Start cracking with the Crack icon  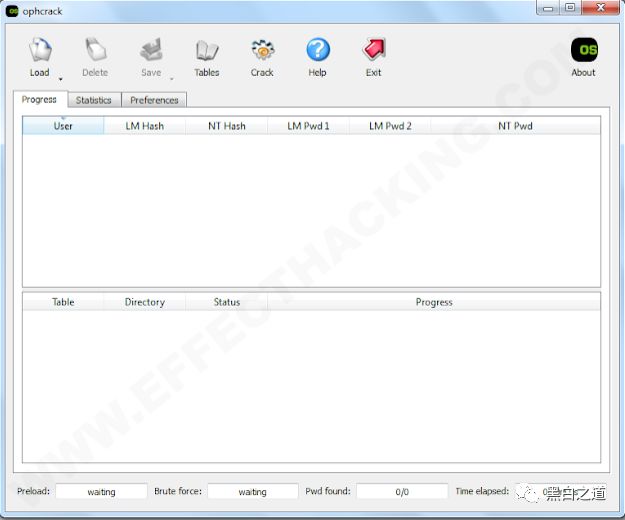262,50
